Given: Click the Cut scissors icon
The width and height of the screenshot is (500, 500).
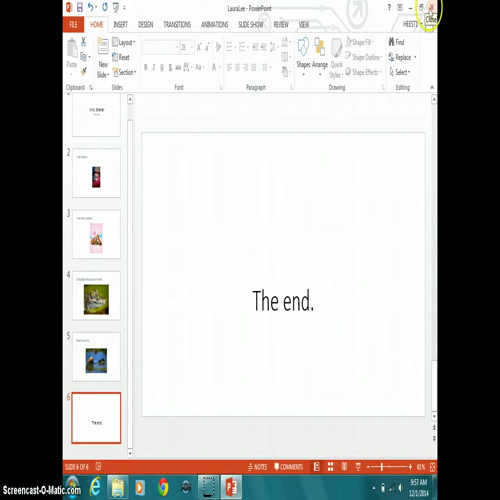Looking at the screenshot, I should [83, 42].
